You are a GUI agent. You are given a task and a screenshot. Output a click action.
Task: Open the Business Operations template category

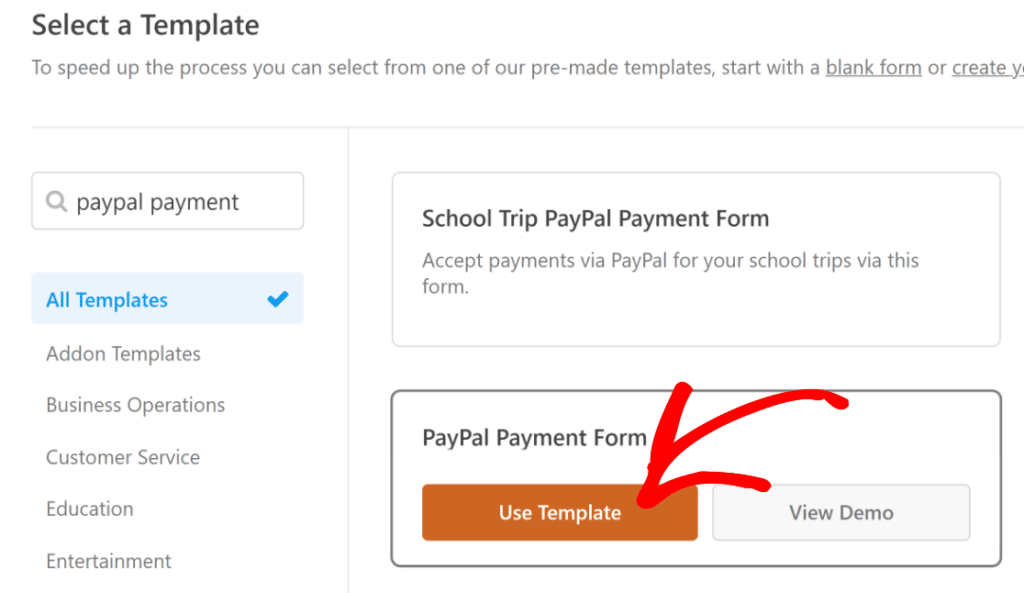(x=135, y=405)
